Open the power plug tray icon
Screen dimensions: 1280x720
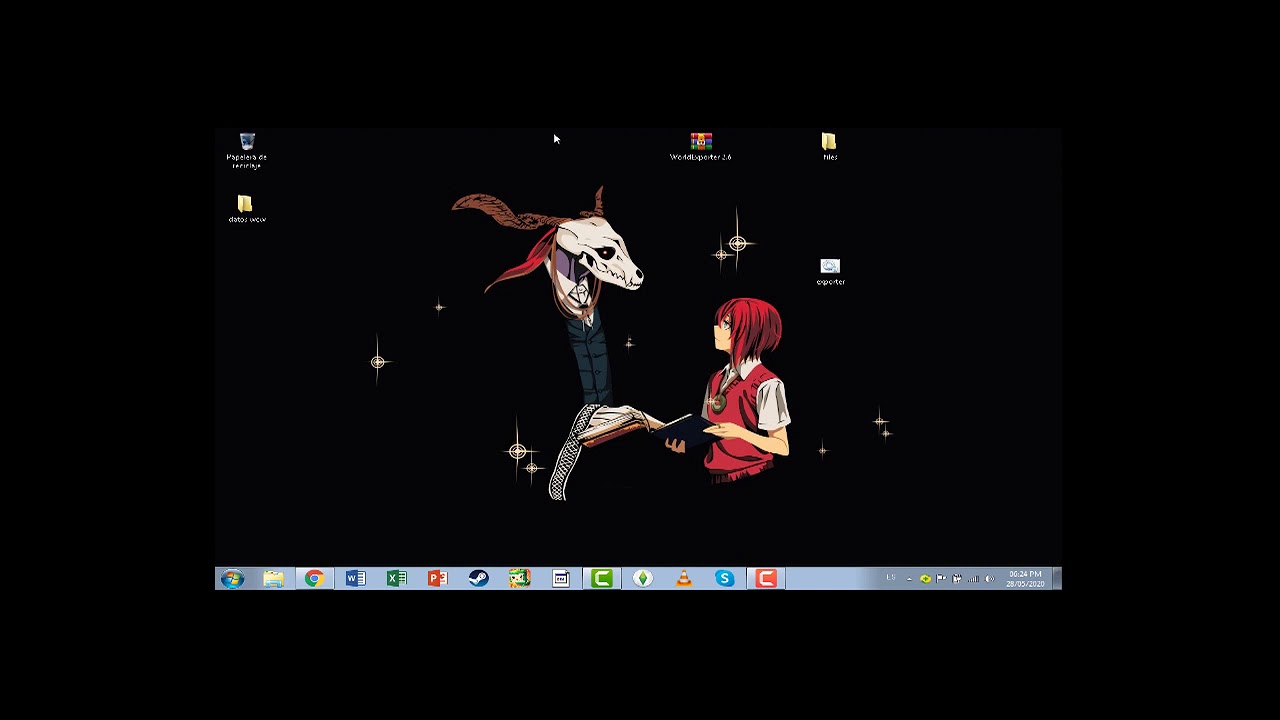957,579
